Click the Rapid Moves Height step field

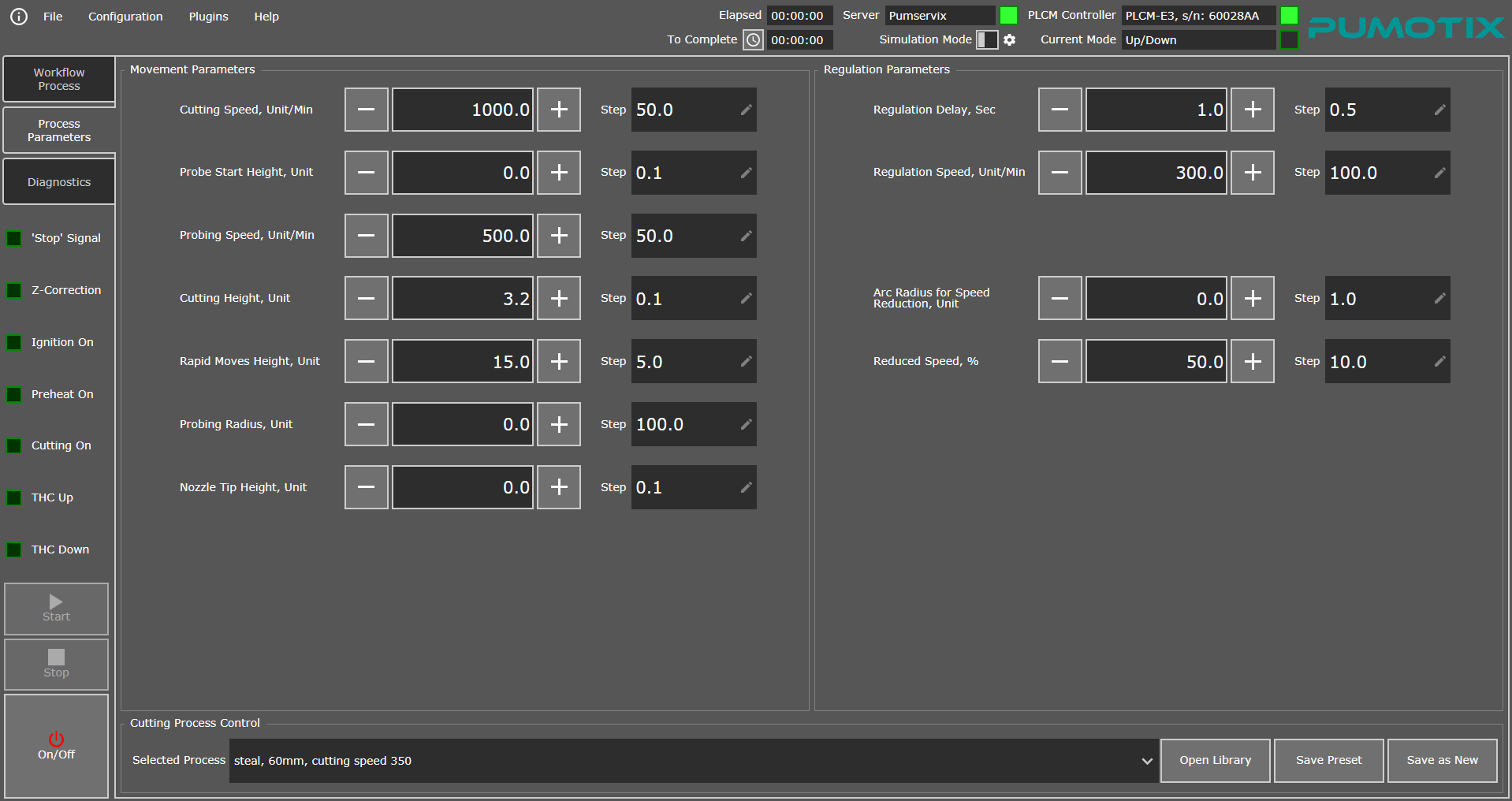tap(694, 361)
